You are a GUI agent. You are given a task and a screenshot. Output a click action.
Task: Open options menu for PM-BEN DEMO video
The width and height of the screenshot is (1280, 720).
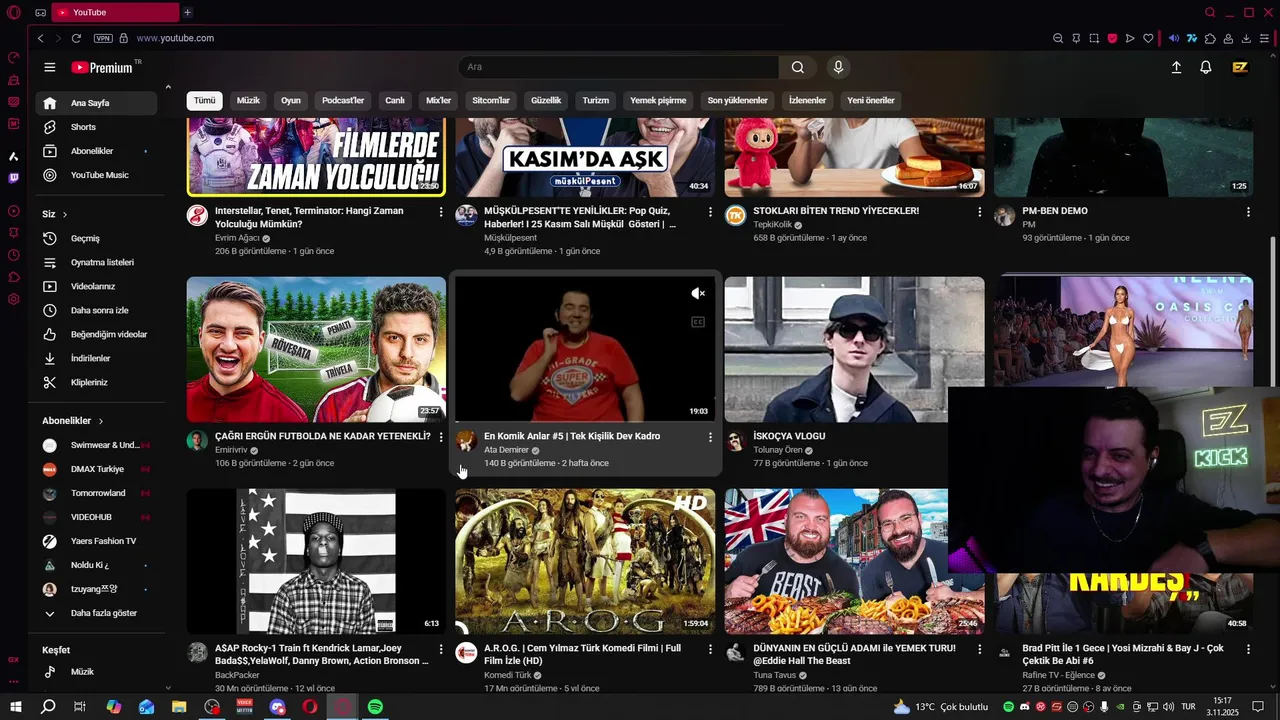[x=1248, y=212]
